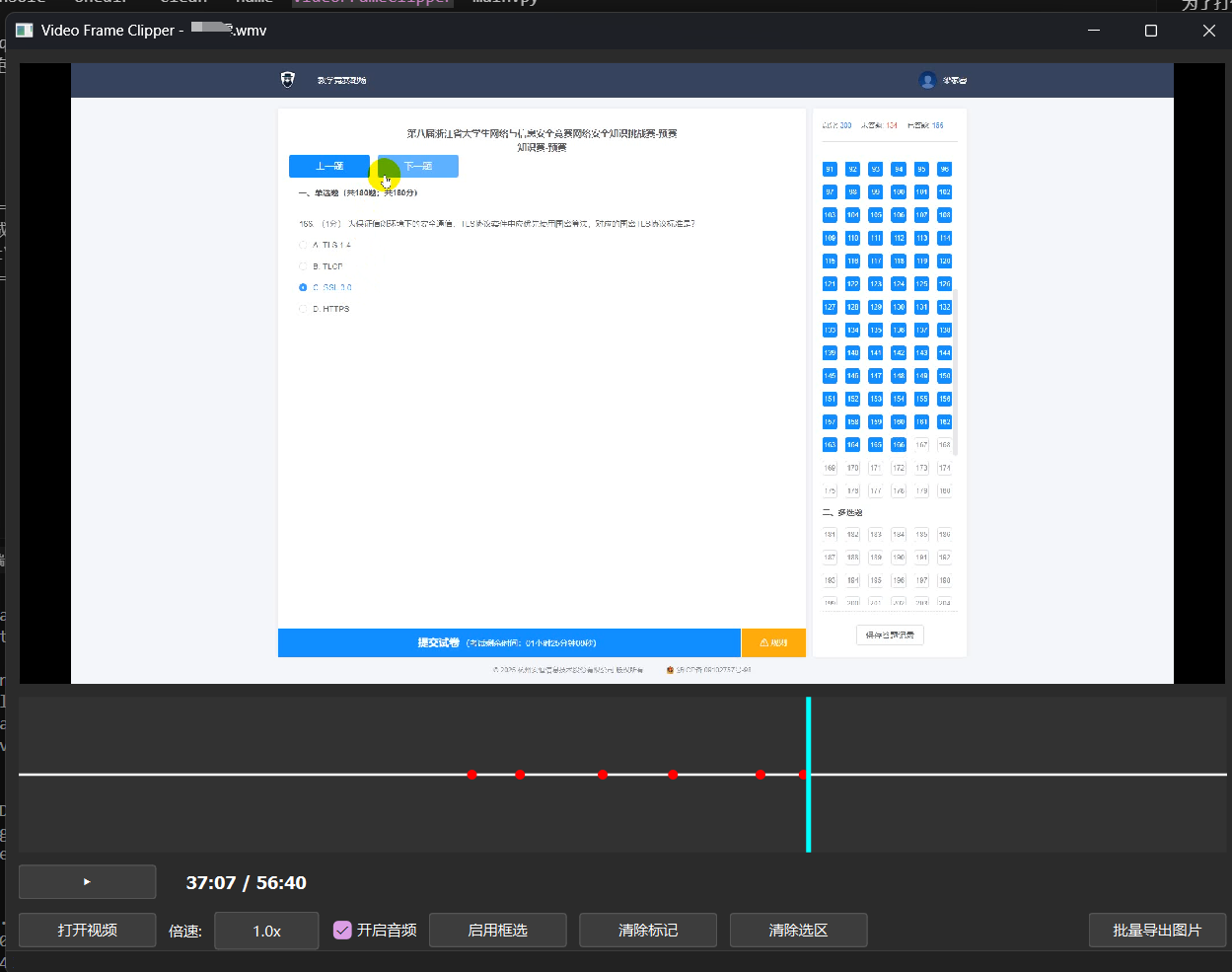Click 清除选区 to clear the selection
The image size is (1232, 972).
pos(798,930)
